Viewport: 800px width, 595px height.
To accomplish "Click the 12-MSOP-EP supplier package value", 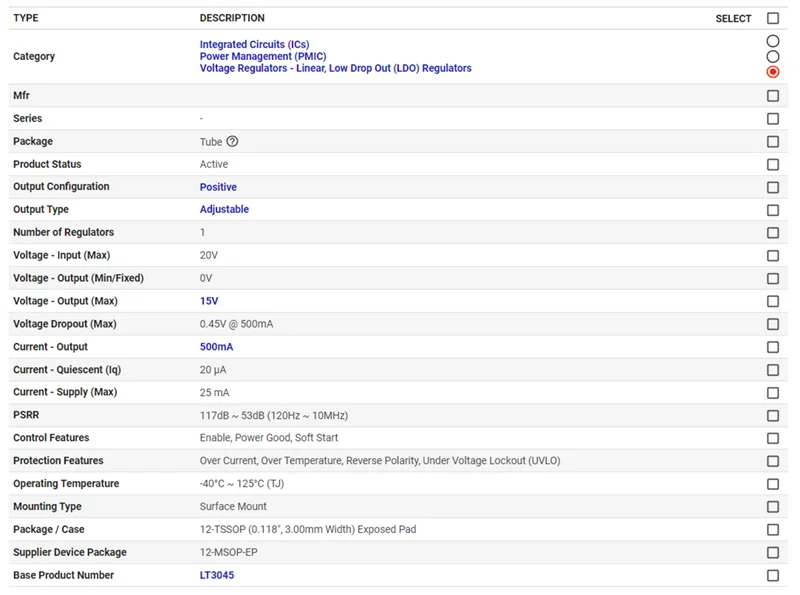I will click(229, 552).
